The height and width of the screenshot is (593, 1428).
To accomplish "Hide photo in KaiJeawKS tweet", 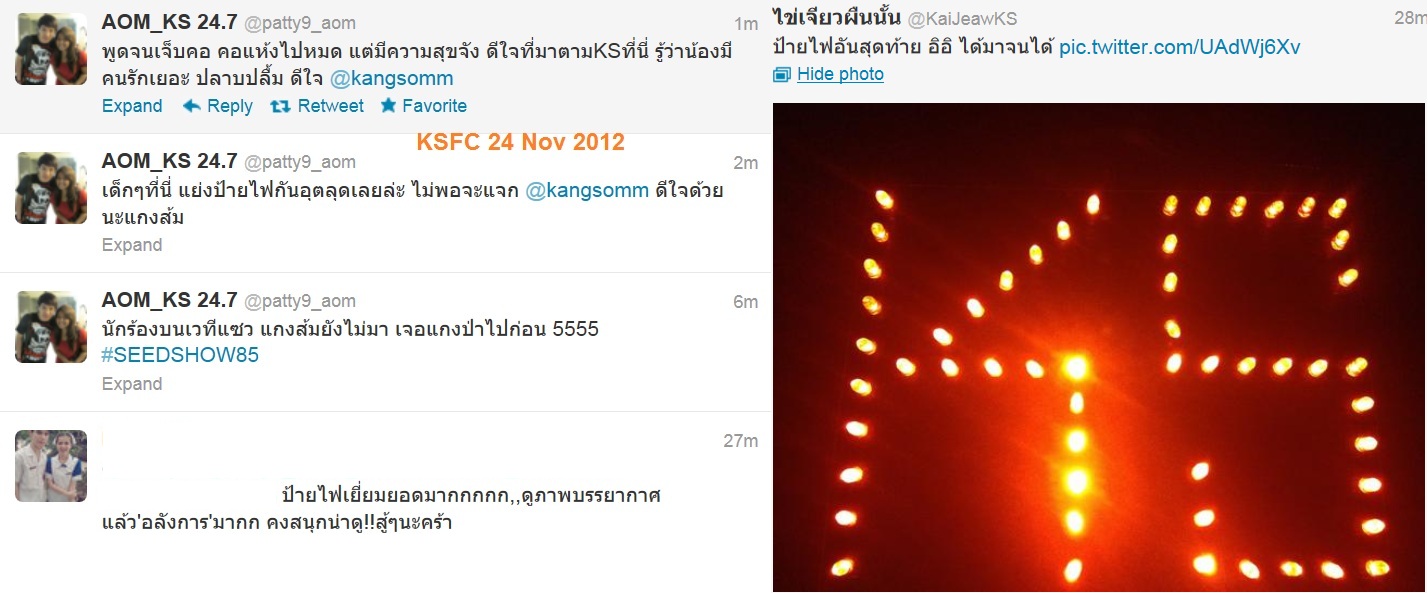I will point(840,75).
